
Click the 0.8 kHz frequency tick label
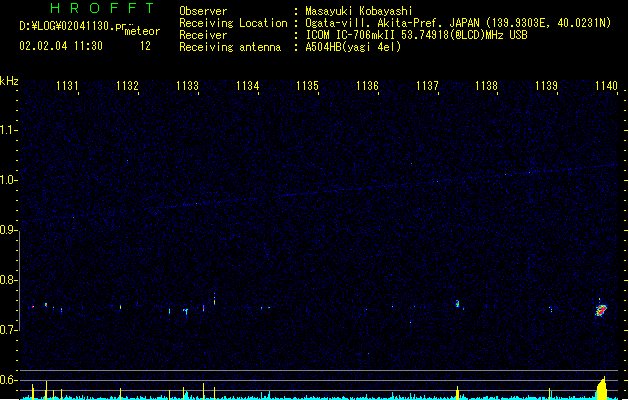point(7,280)
